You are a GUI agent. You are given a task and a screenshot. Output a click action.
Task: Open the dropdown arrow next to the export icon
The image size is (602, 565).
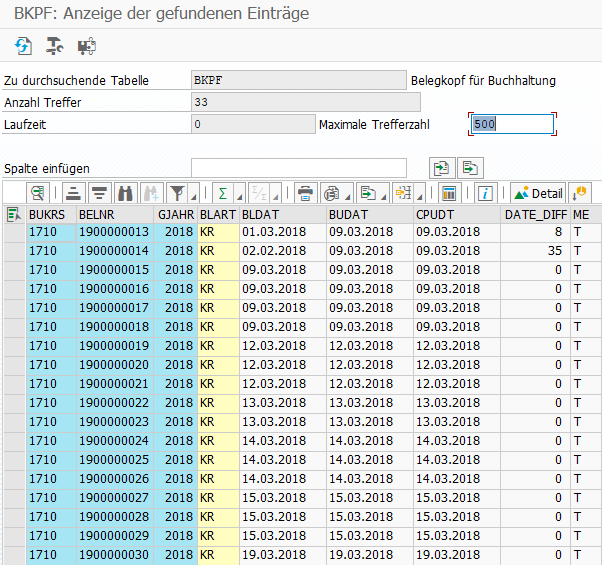[x=384, y=195]
